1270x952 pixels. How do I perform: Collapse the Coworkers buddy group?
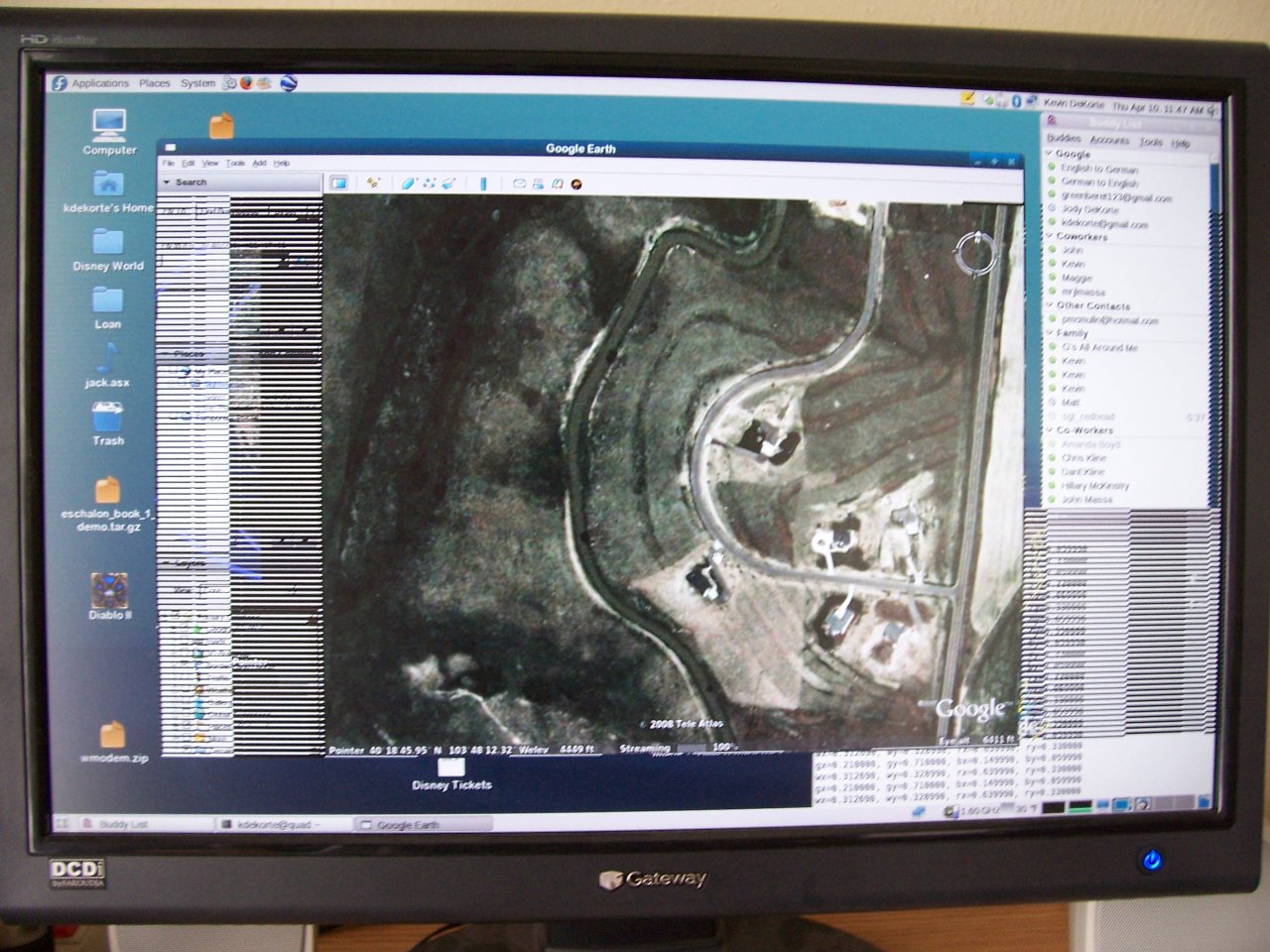pyautogui.click(x=1050, y=237)
